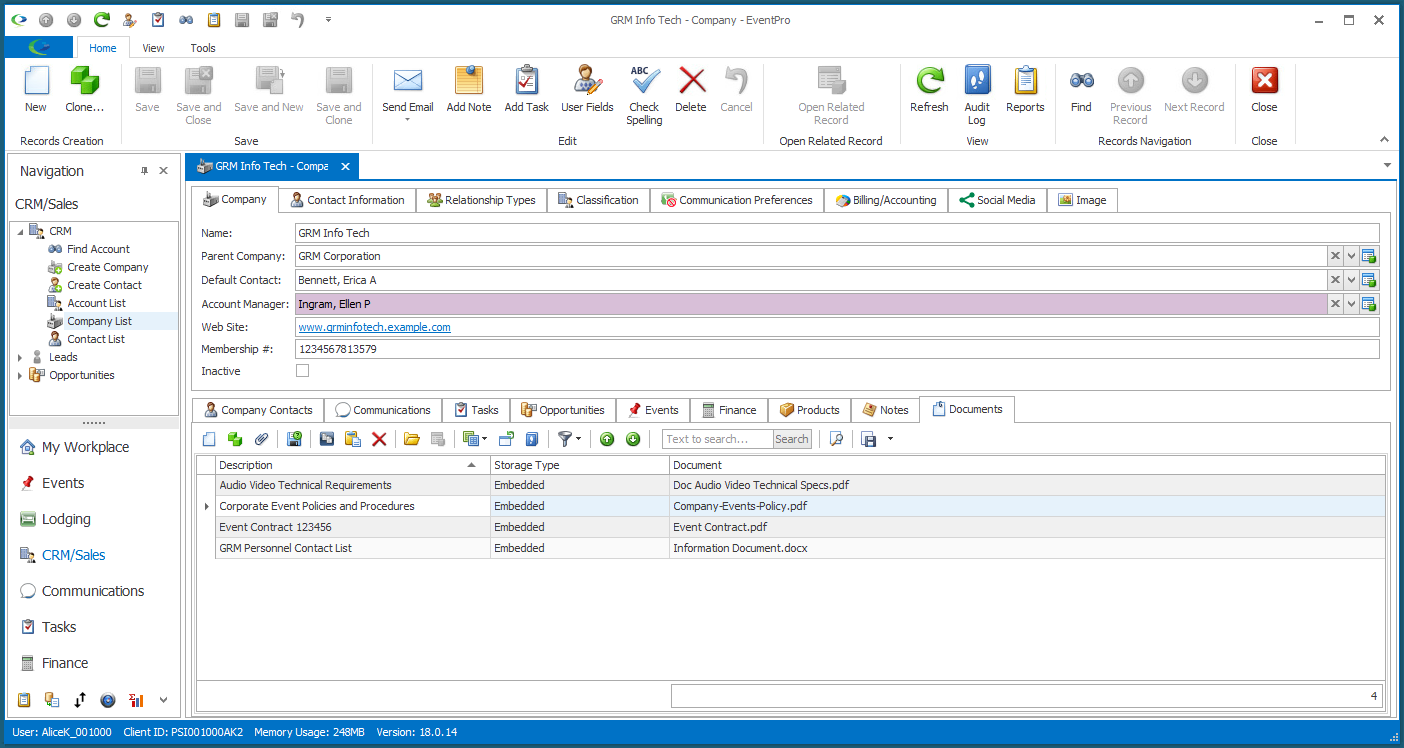Click the red Close ribbon button
The image size is (1404, 748).
click(x=1265, y=90)
